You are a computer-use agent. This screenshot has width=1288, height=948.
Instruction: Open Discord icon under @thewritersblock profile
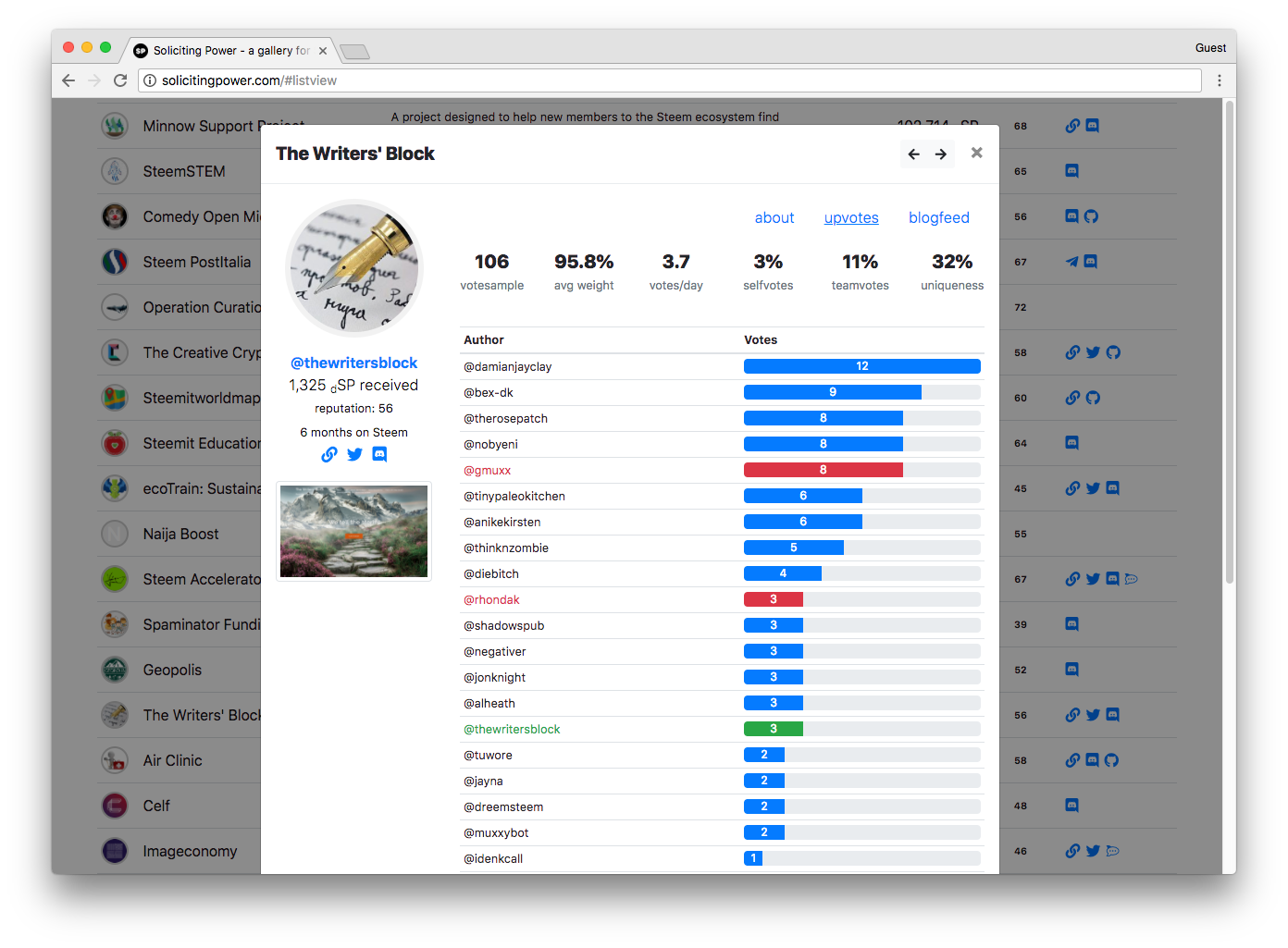(379, 454)
